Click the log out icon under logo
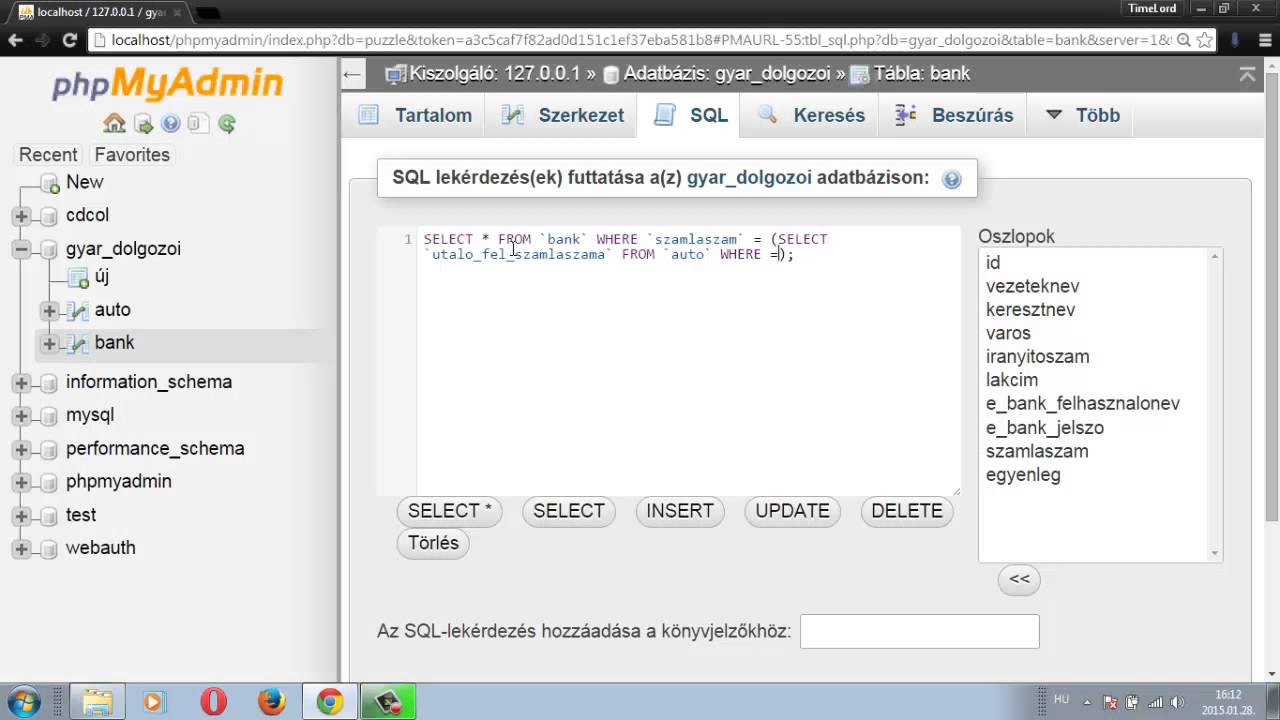 (143, 124)
